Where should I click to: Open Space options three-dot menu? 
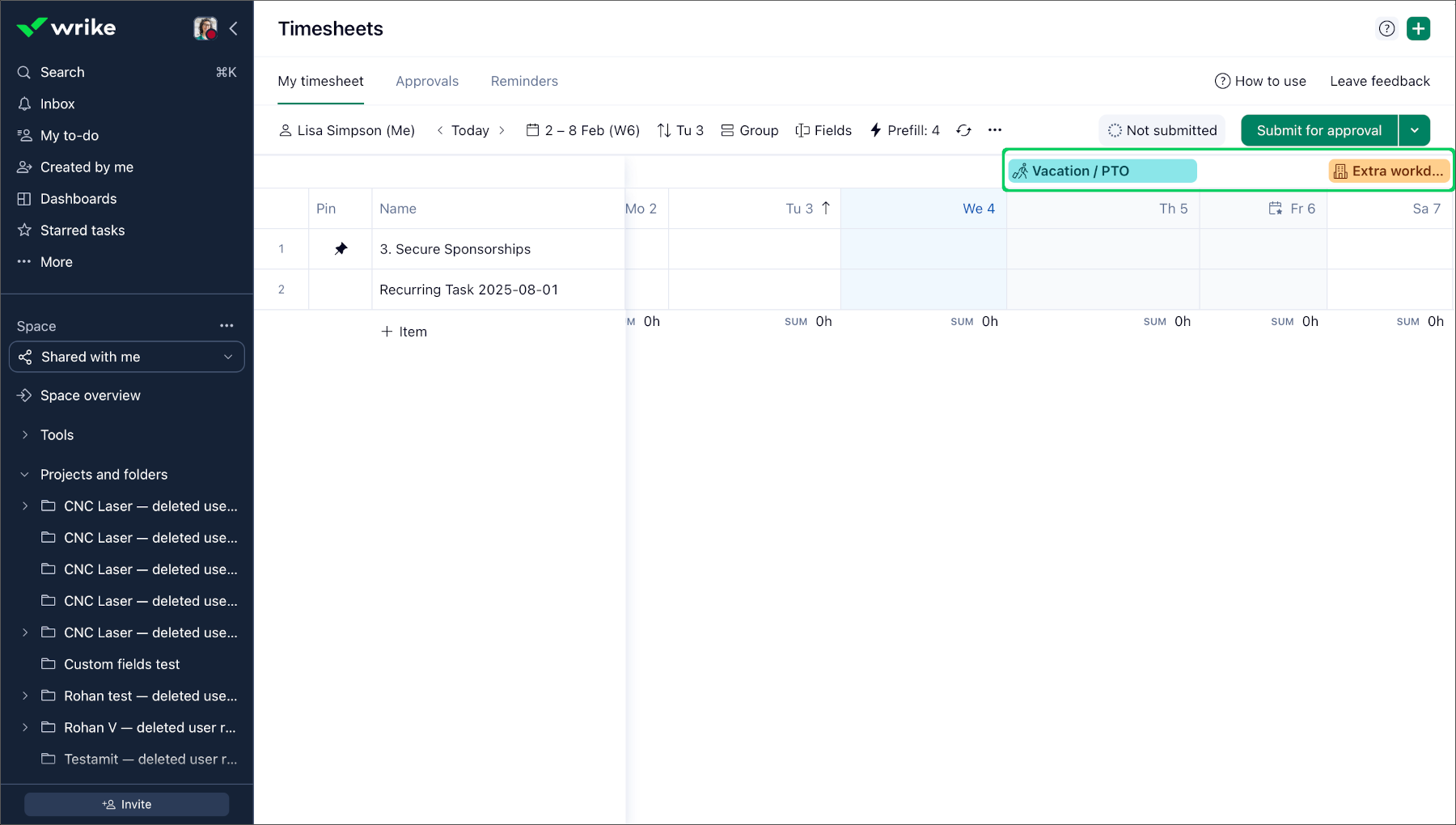226,326
